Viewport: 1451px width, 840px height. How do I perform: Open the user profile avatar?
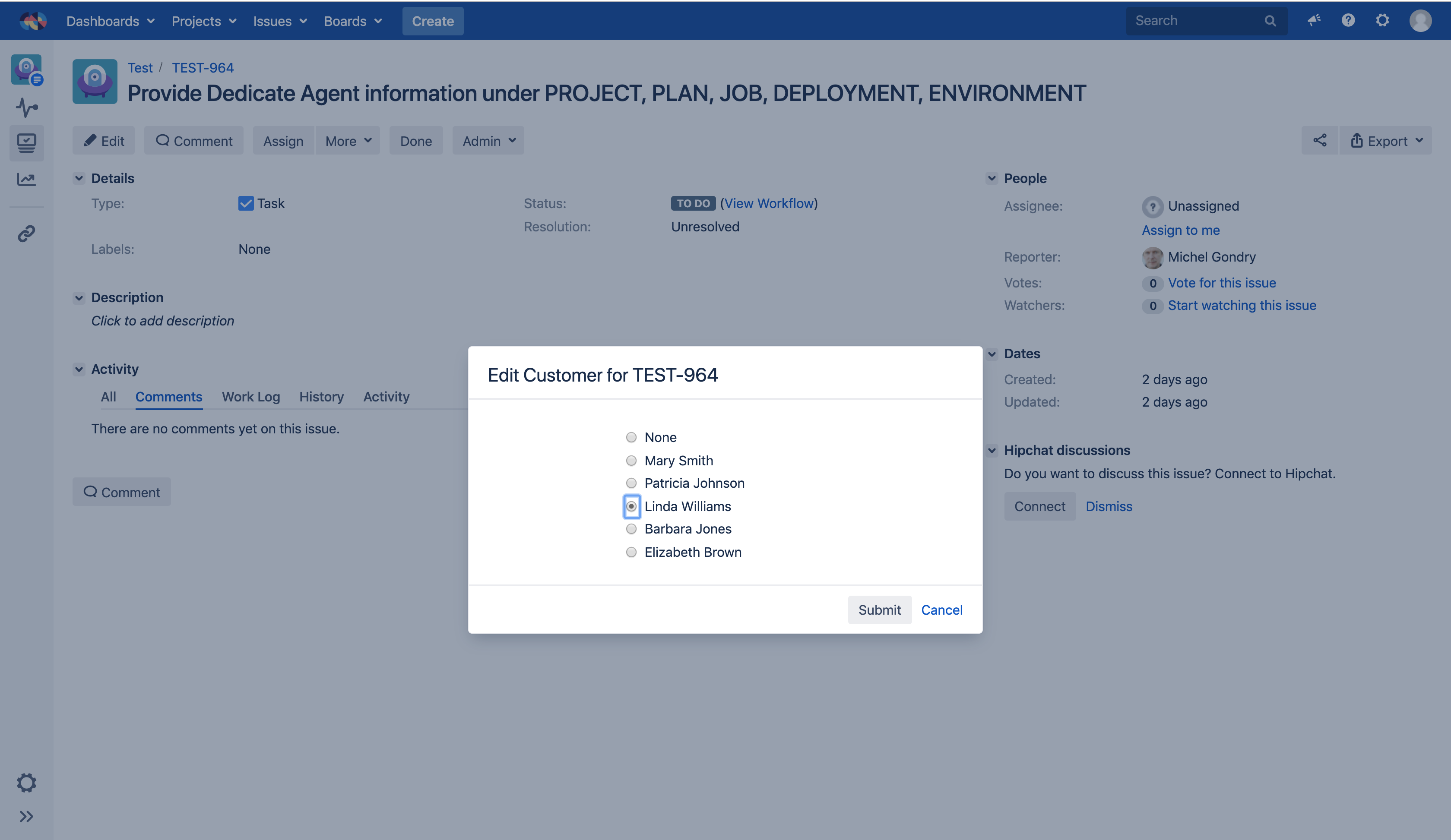(x=1420, y=21)
